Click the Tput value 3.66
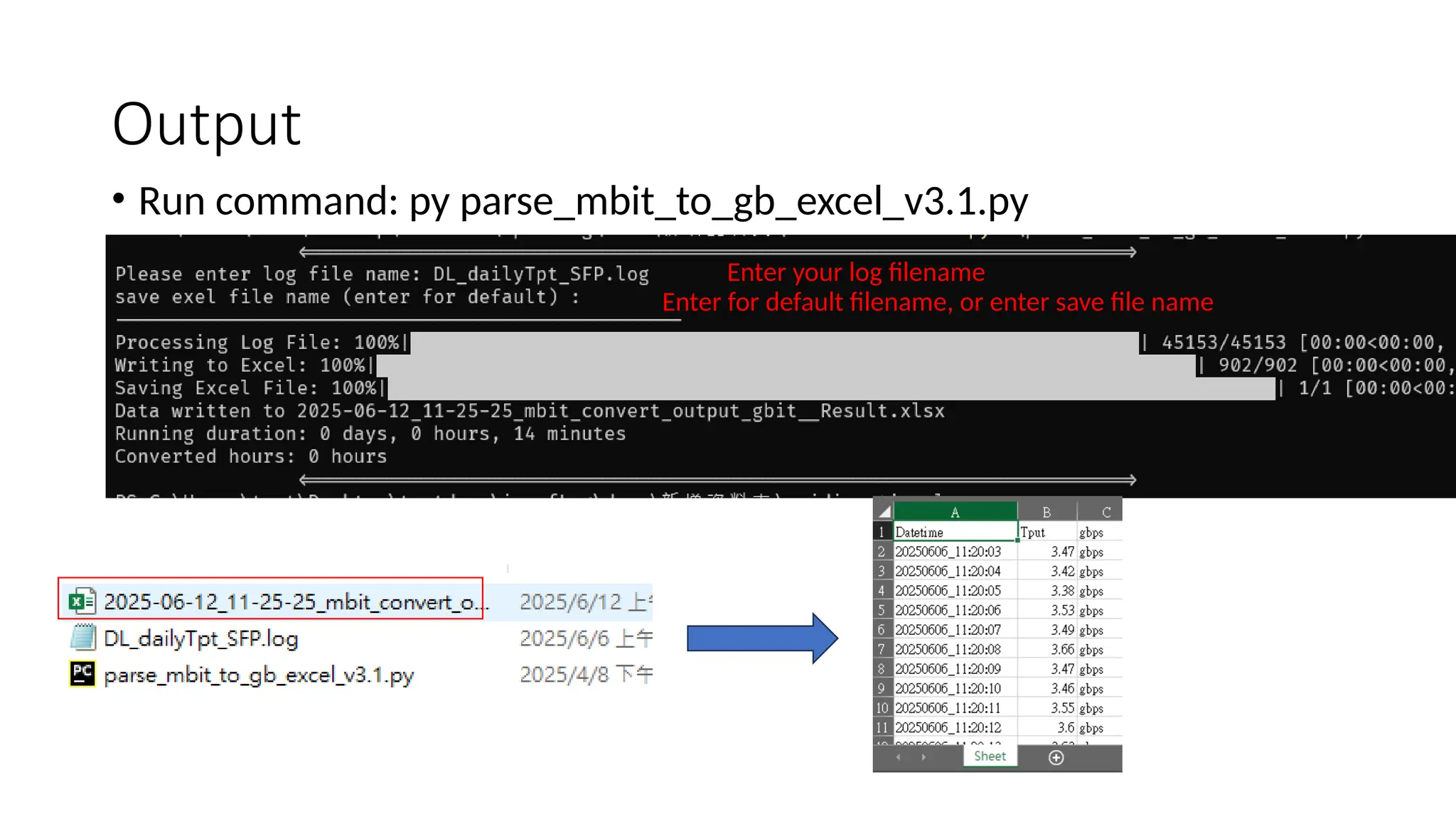 pyautogui.click(x=1047, y=649)
